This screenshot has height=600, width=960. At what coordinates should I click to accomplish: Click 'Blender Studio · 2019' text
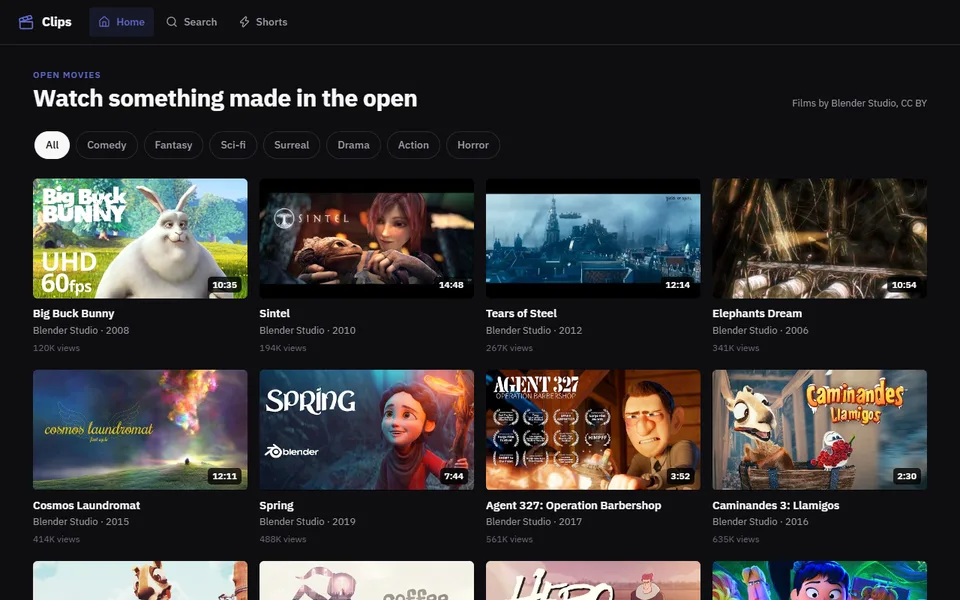307,522
